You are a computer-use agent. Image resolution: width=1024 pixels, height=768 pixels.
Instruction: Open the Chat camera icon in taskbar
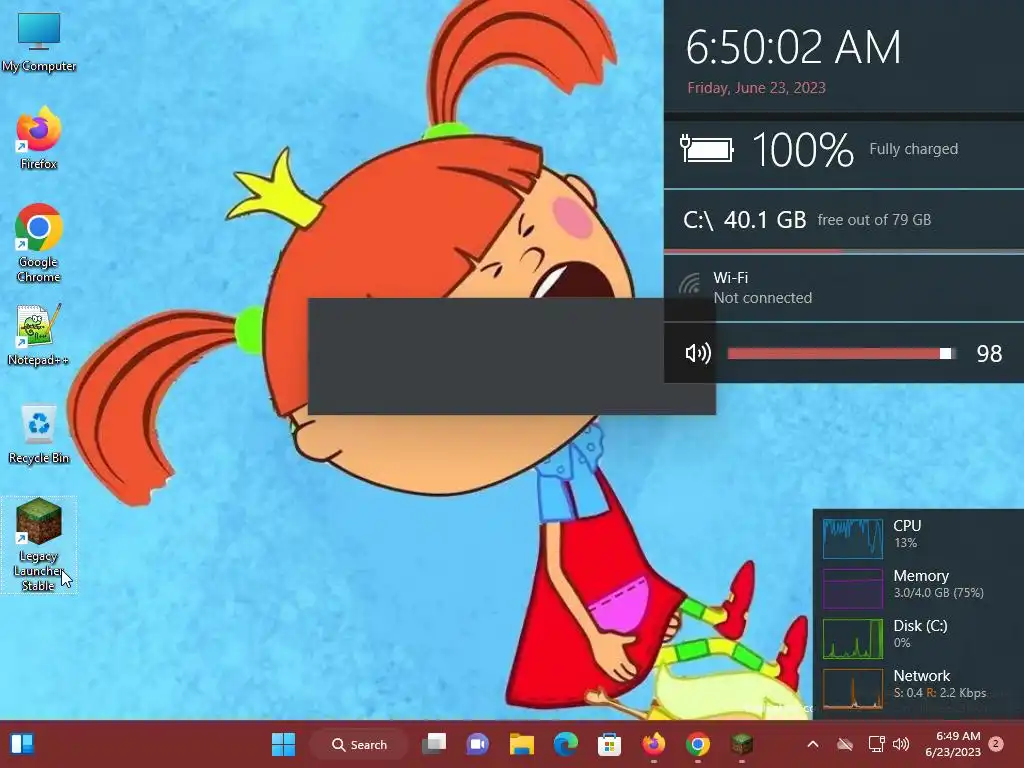click(x=477, y=744)
